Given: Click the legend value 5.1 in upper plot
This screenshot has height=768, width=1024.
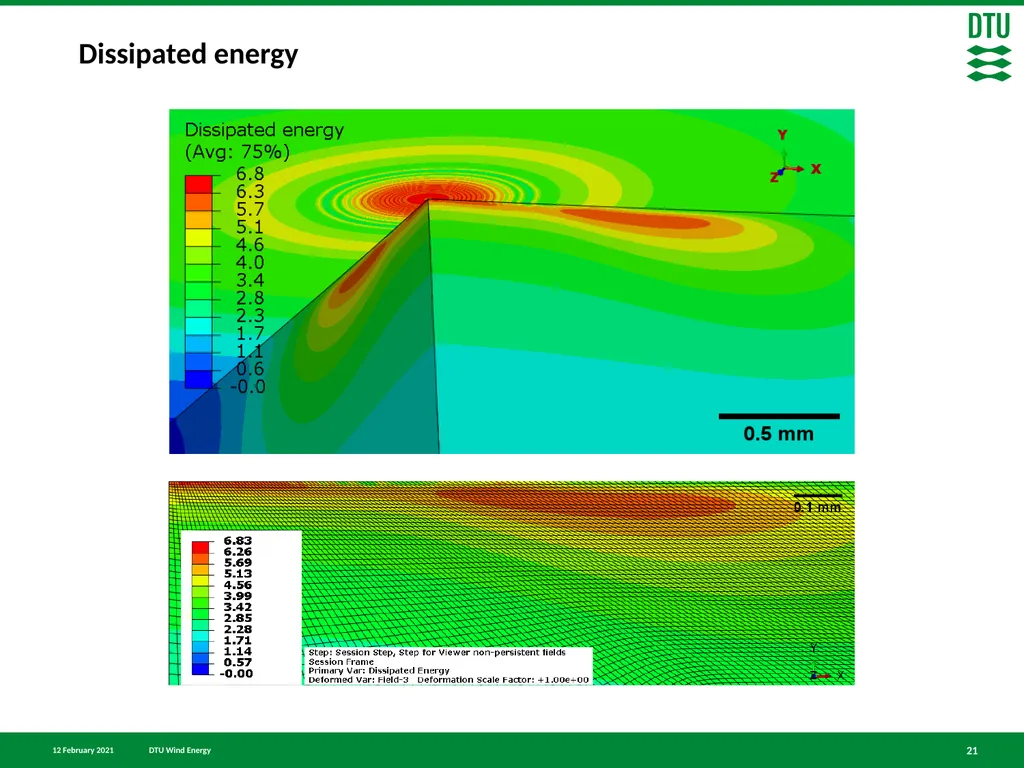Looking at the screenshot, I should [x=250, y=227].
